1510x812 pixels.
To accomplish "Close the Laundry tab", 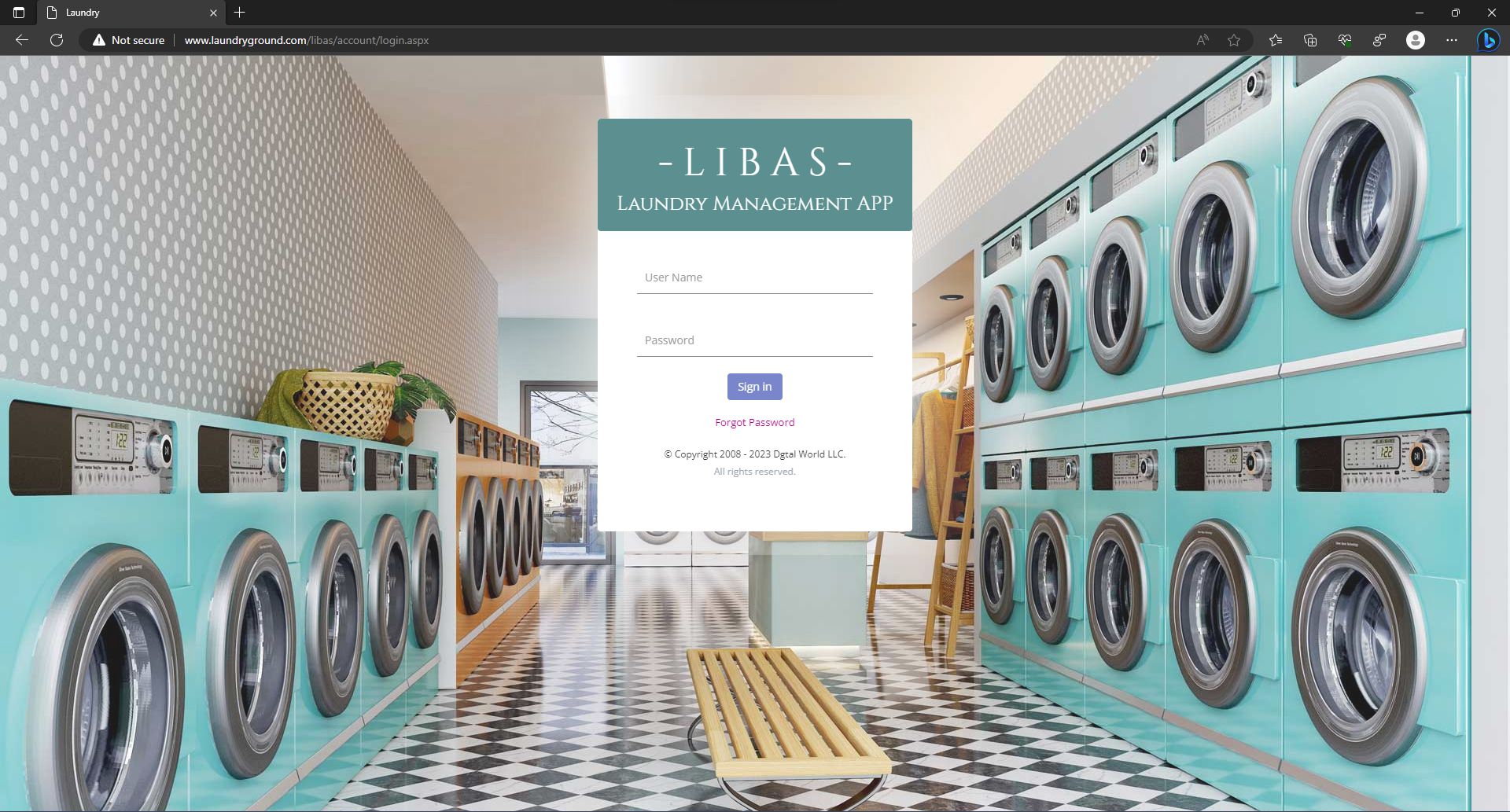I will (213, 13).
